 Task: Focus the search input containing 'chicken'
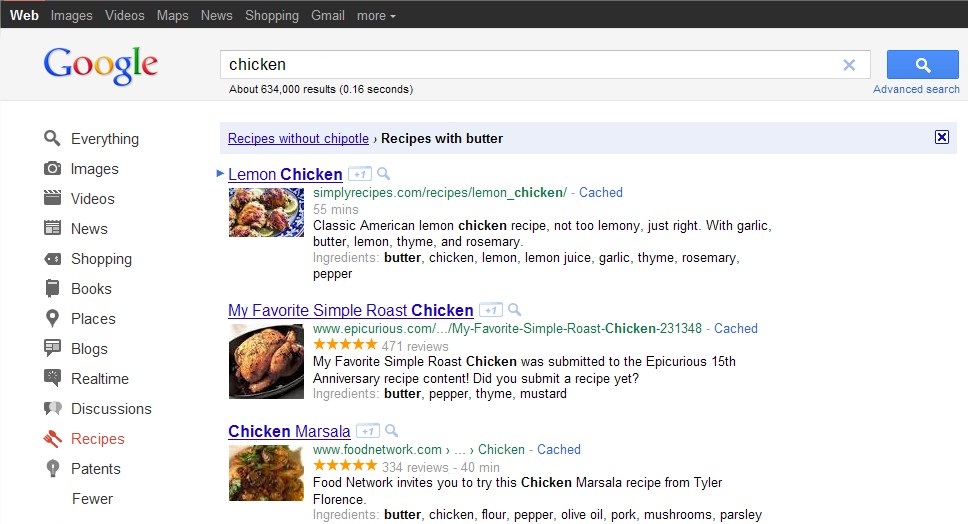pyautogui.click(x=530, y=65)
